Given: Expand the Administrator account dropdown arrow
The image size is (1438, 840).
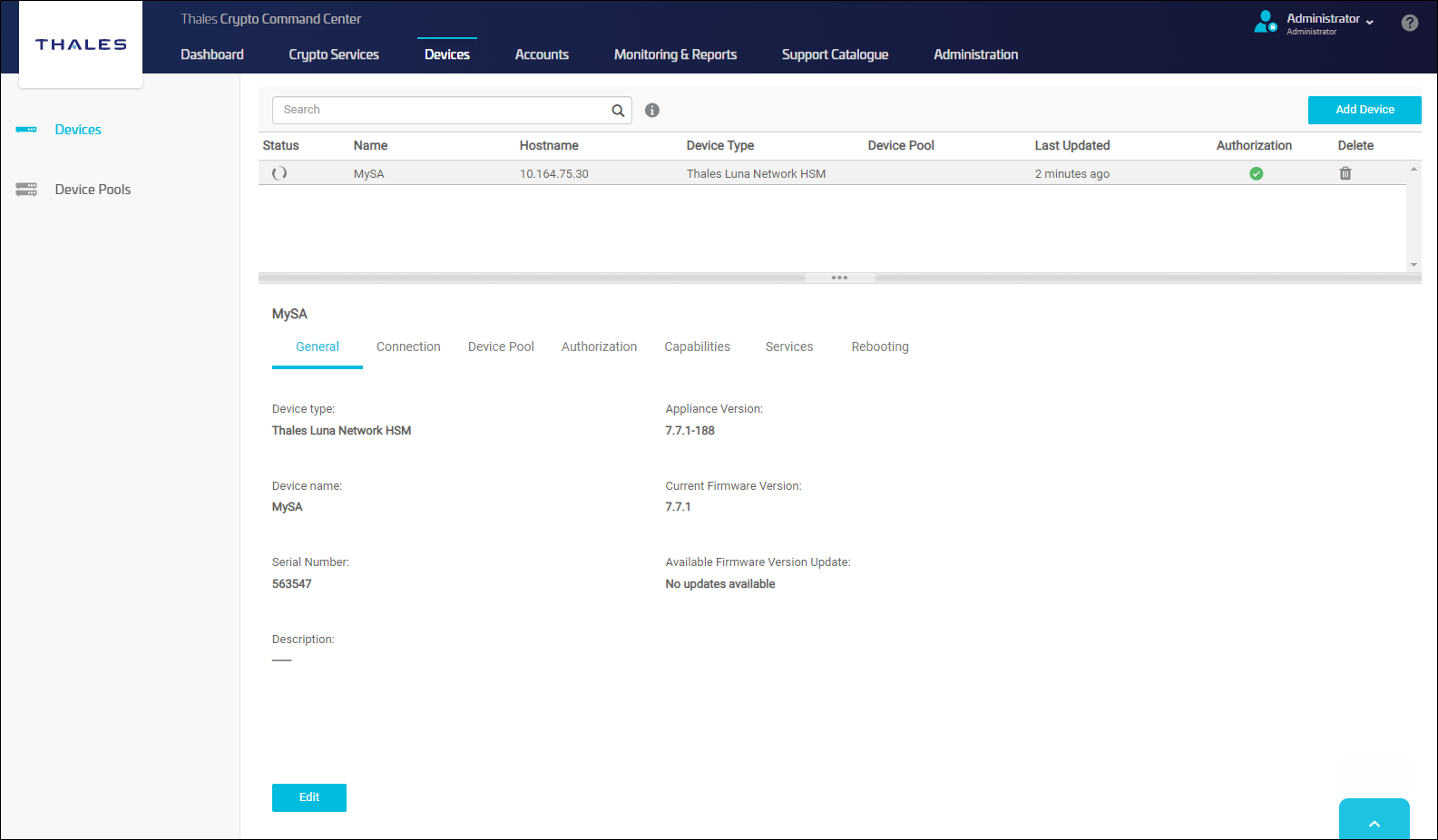Looking at the screenshot, I should (1369, 21).
